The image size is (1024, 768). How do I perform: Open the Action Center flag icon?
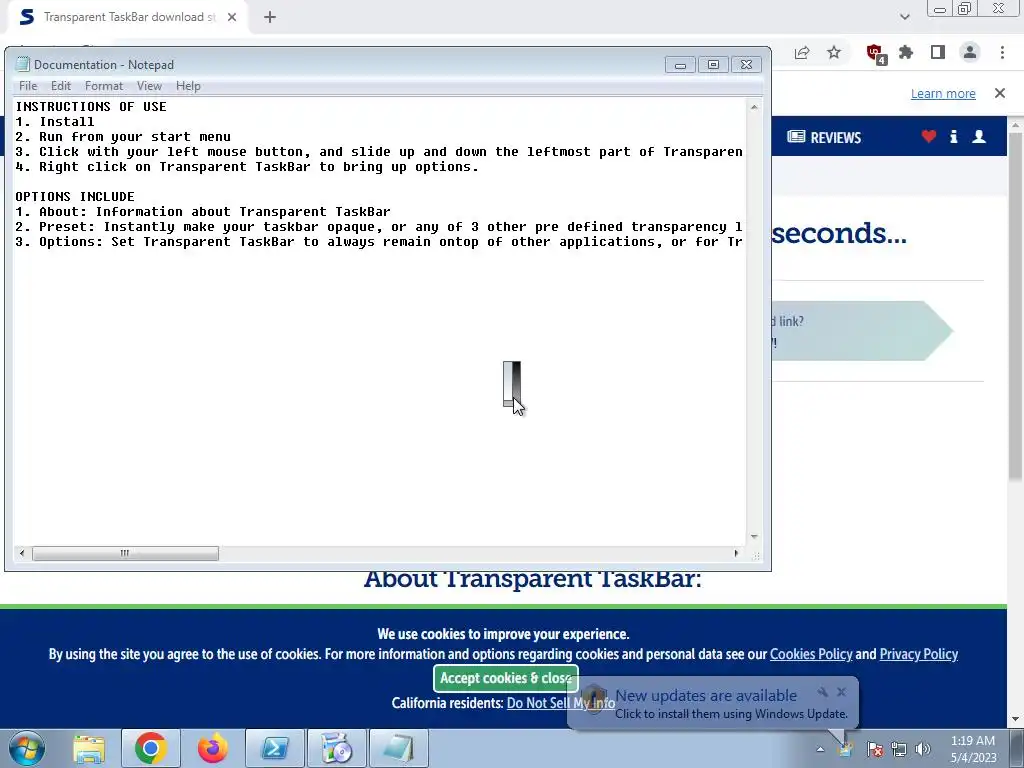coord(875,749)
